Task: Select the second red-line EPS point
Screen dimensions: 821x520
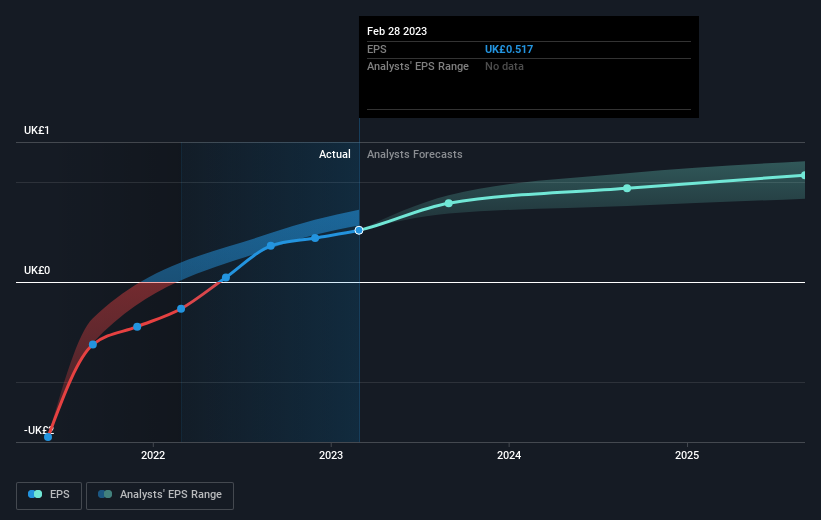Action: tap(93, 345)
